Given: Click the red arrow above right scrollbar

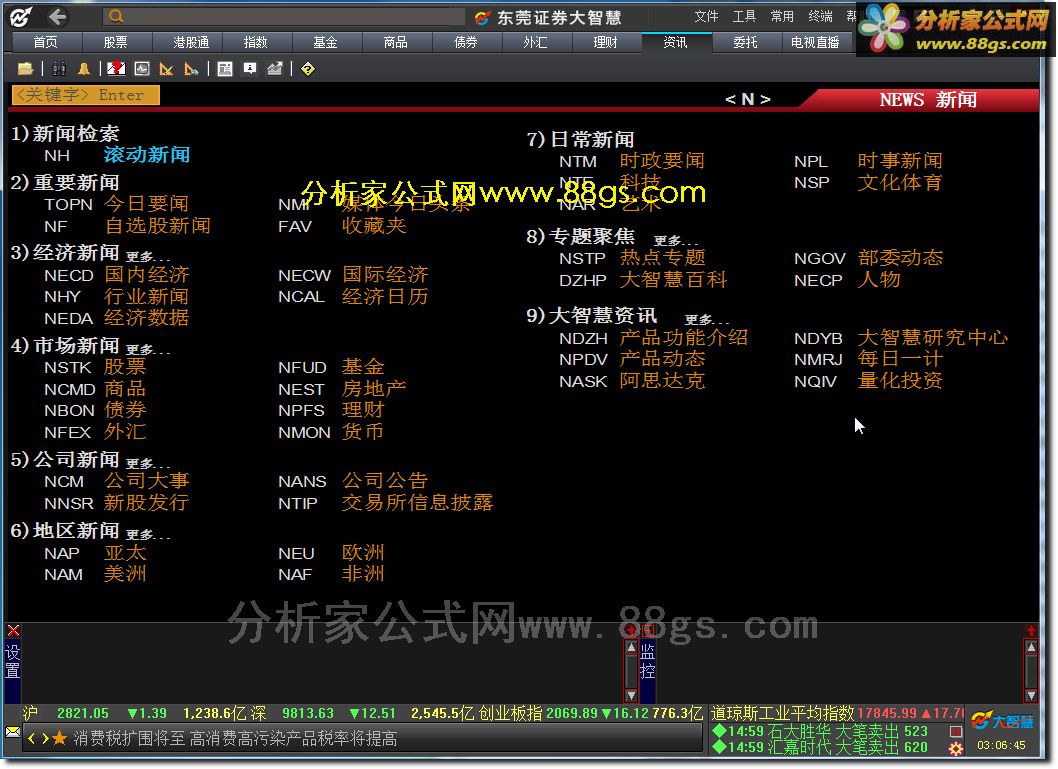Looking at the screenshot, I should click(1031, 631).
